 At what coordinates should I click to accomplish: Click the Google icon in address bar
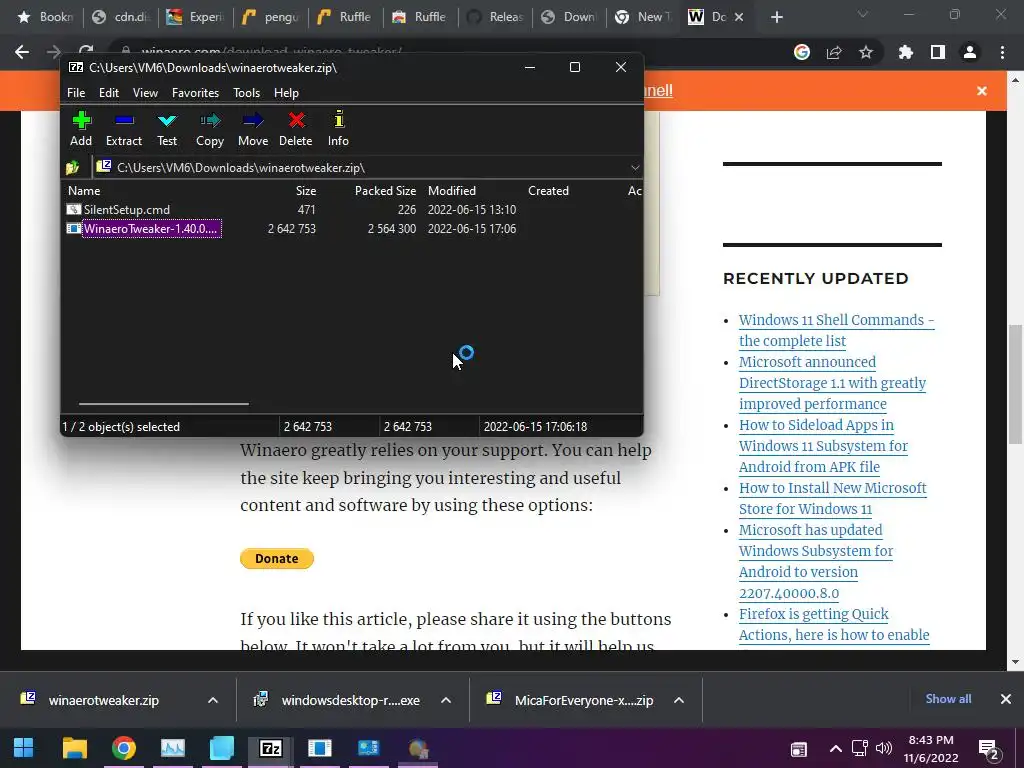pos(801,52)
